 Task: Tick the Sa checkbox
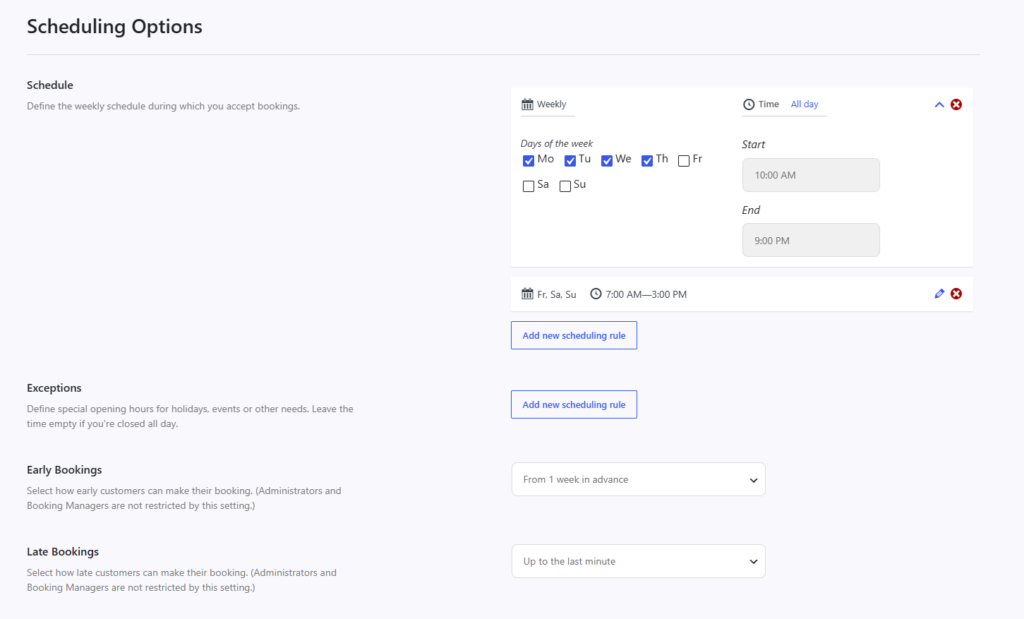click(x=528, y=186)
